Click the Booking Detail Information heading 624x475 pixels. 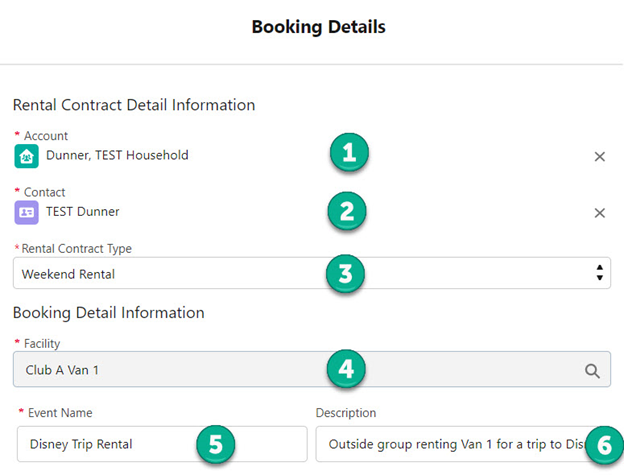pyautogui.click(x=109, y=313)
